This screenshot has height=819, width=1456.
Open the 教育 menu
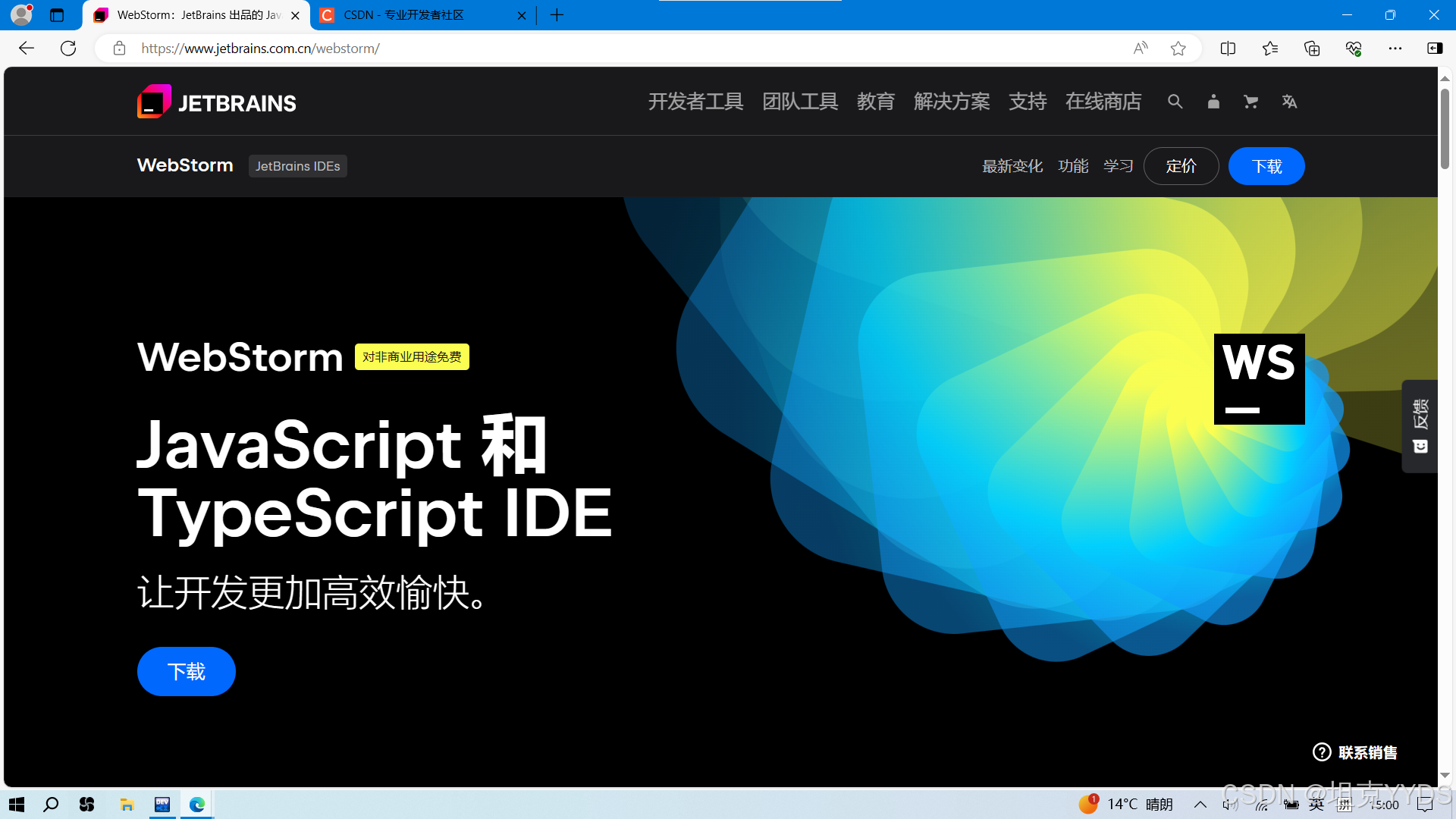point(876,102)
